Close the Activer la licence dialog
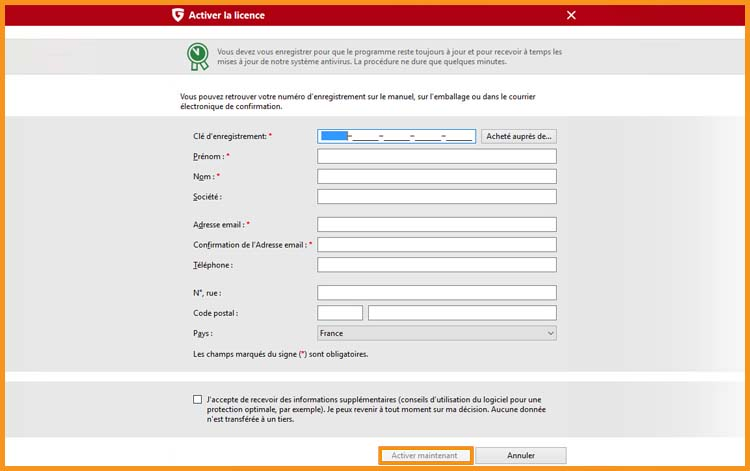The height and width of the screenshot is (471, 750). point(571,15)
